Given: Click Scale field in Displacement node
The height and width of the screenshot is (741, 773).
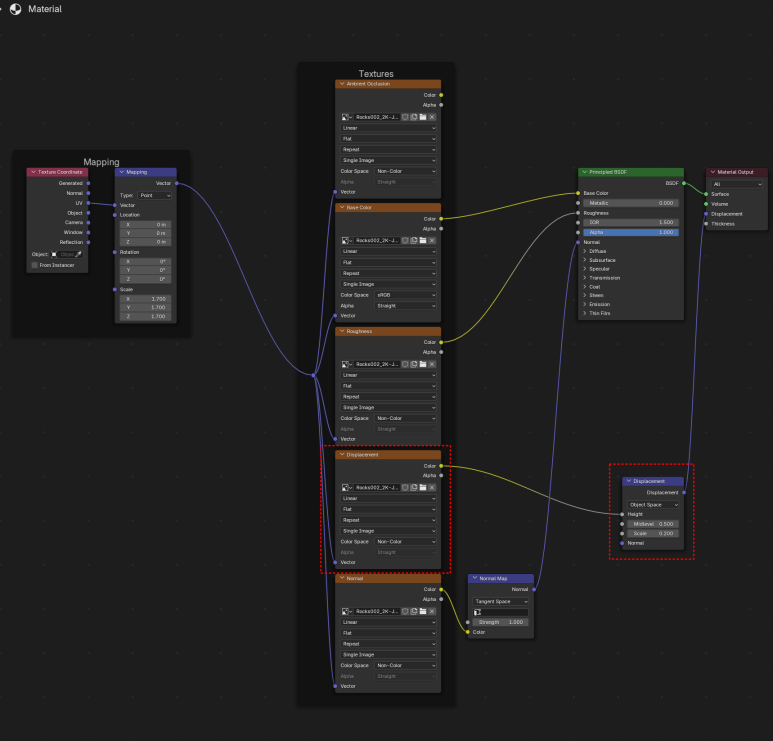Looking at the screenshot, I should (653, 533).
